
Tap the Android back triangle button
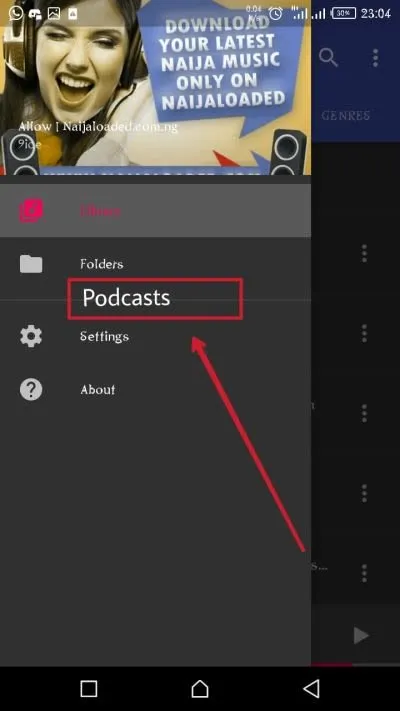(312, 688)
